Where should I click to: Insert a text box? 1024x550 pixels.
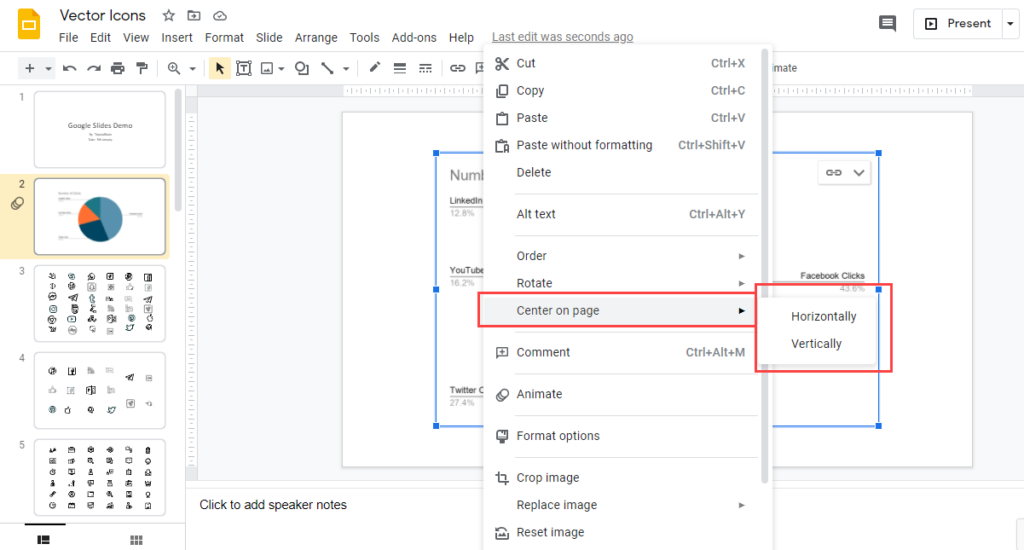point(244,68)
